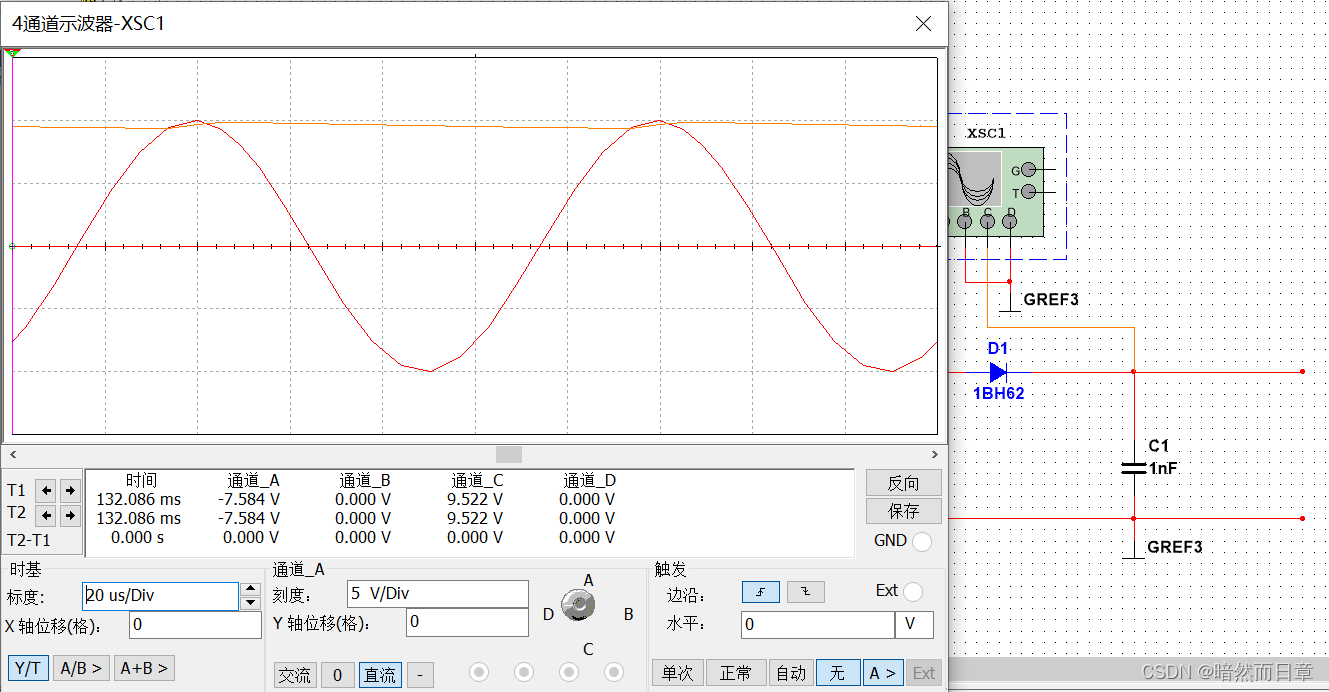Switch display to A/B mode
This screenshot has width=1329, height=692.
[80, 668]
